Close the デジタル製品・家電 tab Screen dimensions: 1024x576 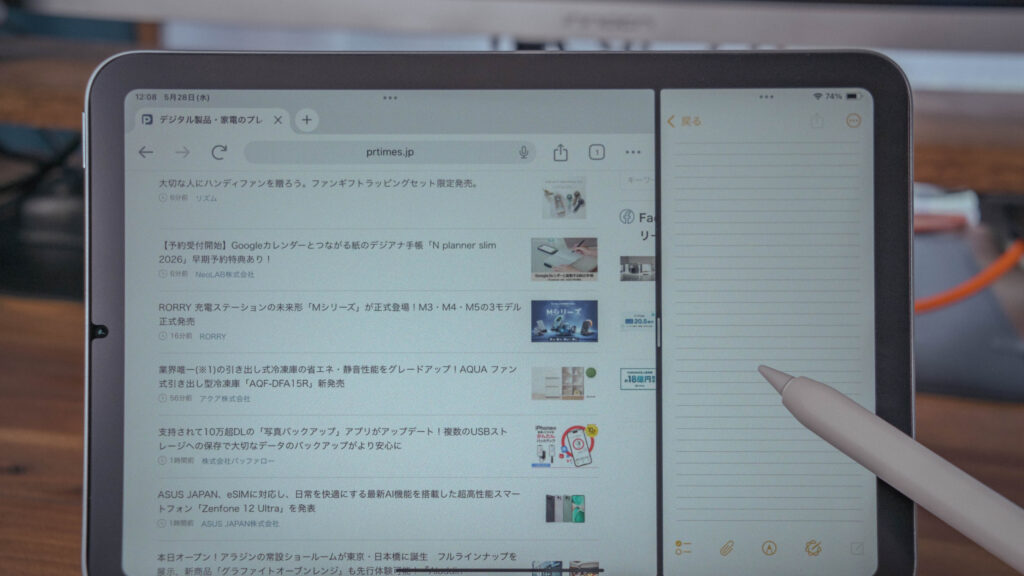(278, 120)
